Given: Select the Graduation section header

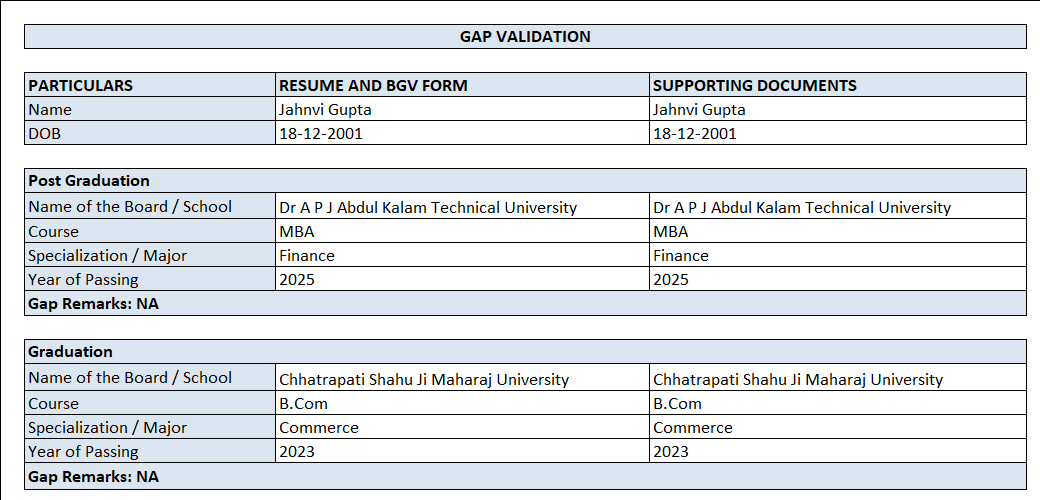Looking at the screenshot, I should tap(525, 352).
